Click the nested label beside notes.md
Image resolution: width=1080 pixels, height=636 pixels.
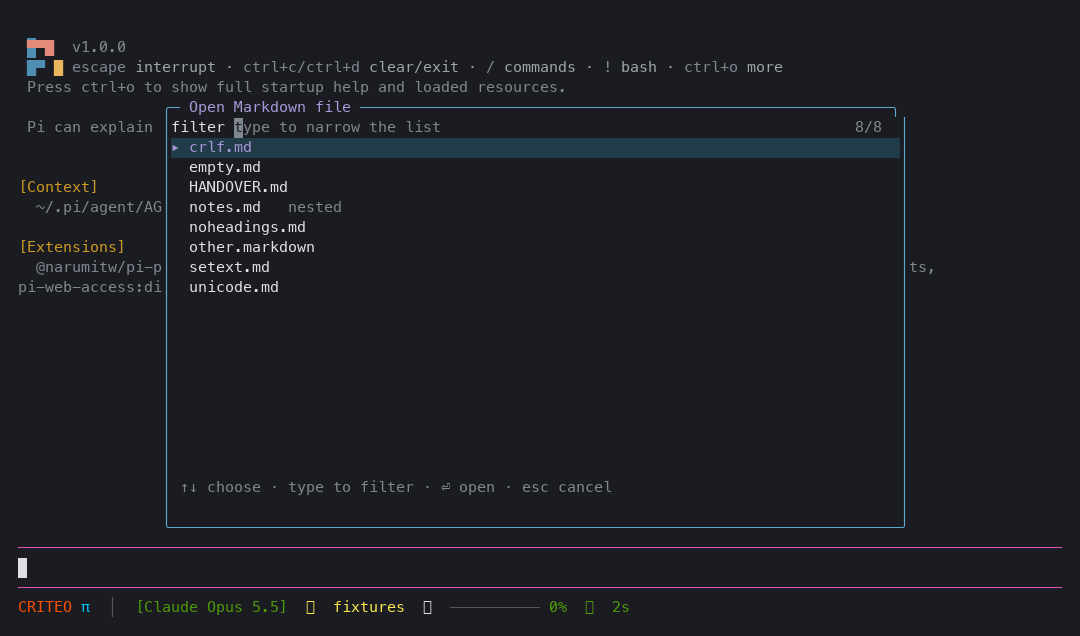315,207
